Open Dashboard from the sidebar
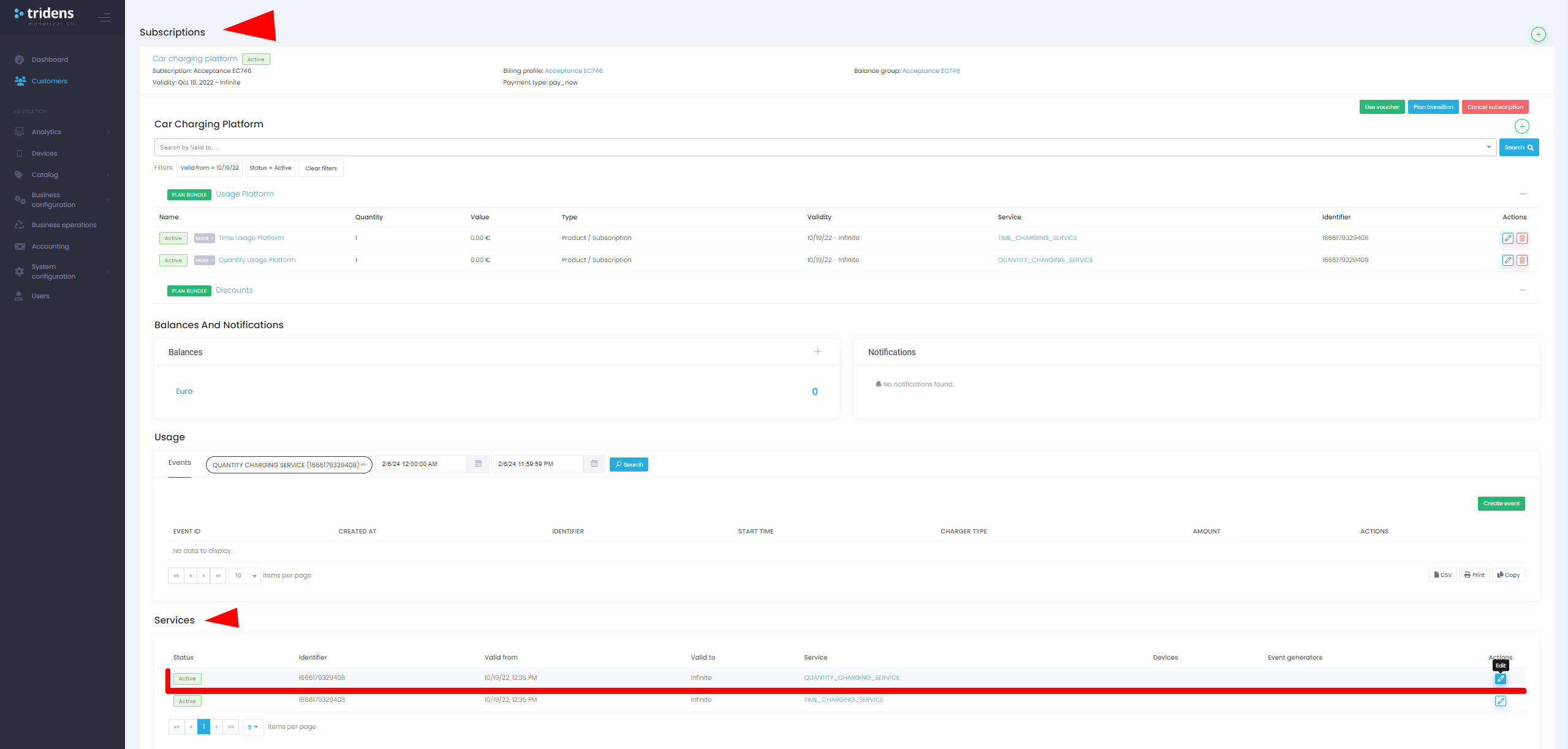This screenshot has height=749, width=1568. 50,59
